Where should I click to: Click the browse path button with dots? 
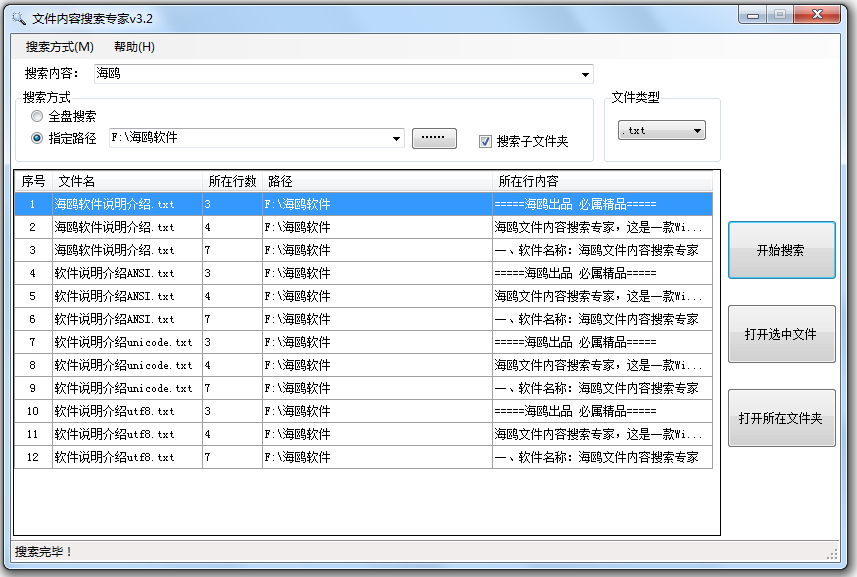[434, 139]
